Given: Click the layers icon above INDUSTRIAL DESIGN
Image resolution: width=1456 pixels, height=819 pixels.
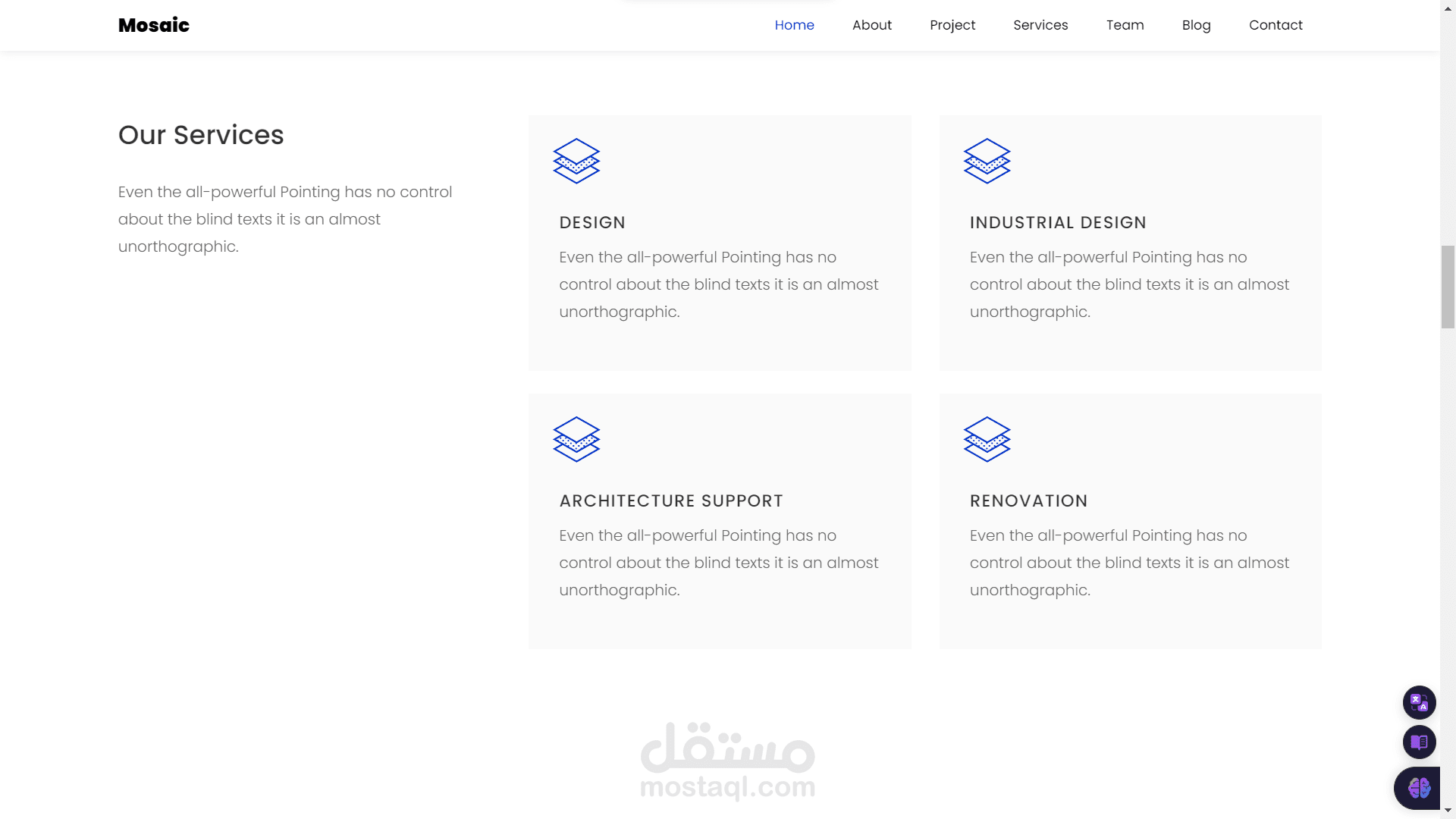Looking at the screenshot, I should point(987,161).
